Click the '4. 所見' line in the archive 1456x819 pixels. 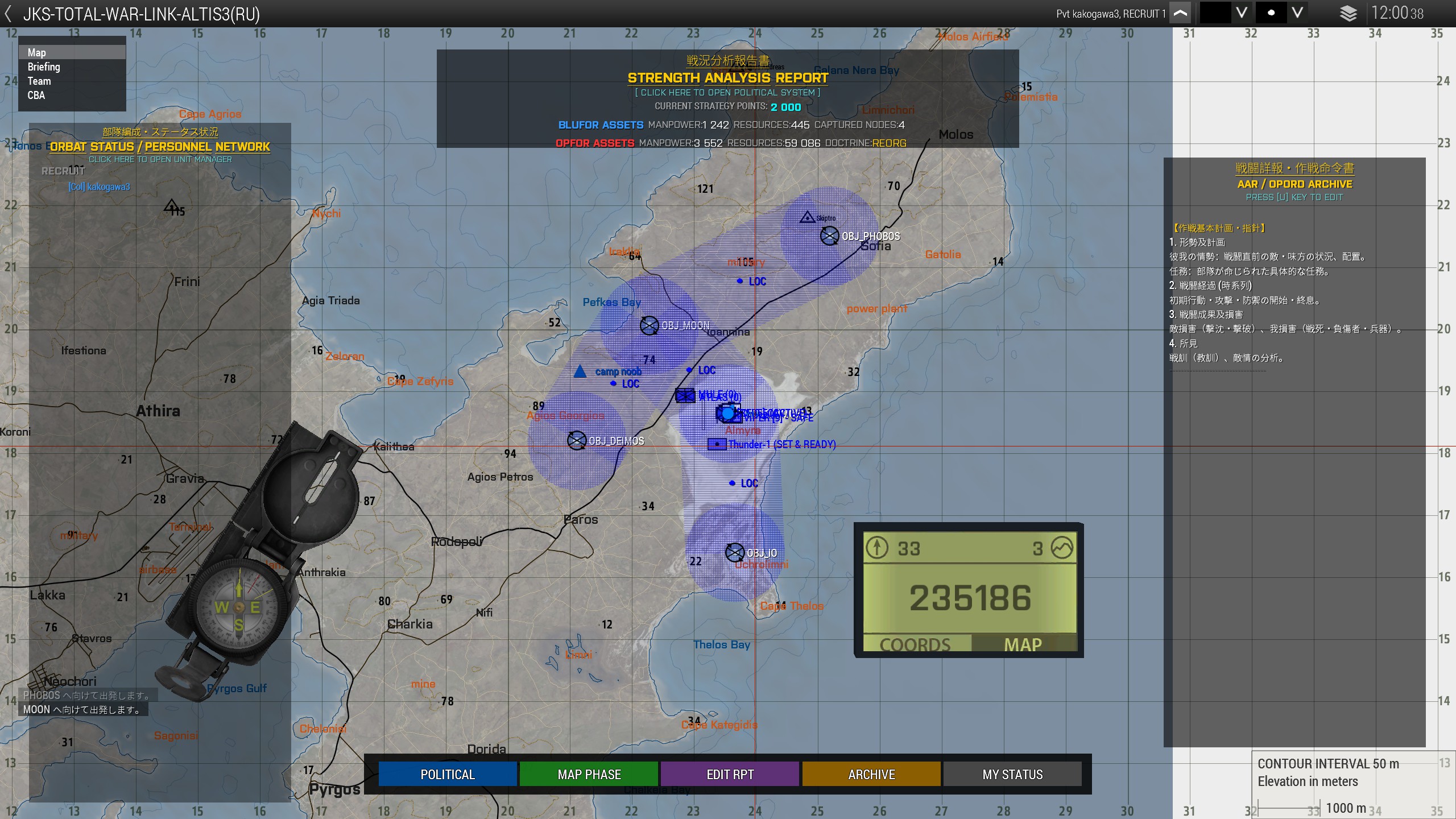click(x=1183, y=343)
